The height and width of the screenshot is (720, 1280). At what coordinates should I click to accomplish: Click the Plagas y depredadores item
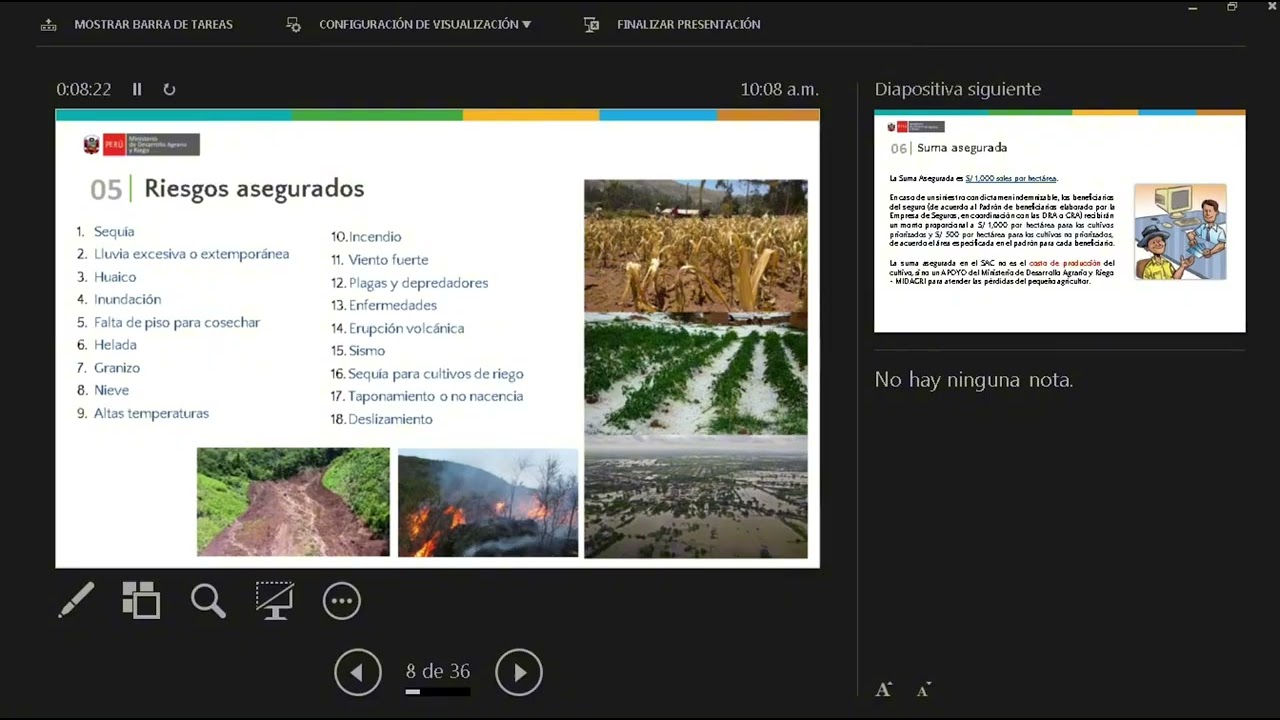tap(418, 283)
